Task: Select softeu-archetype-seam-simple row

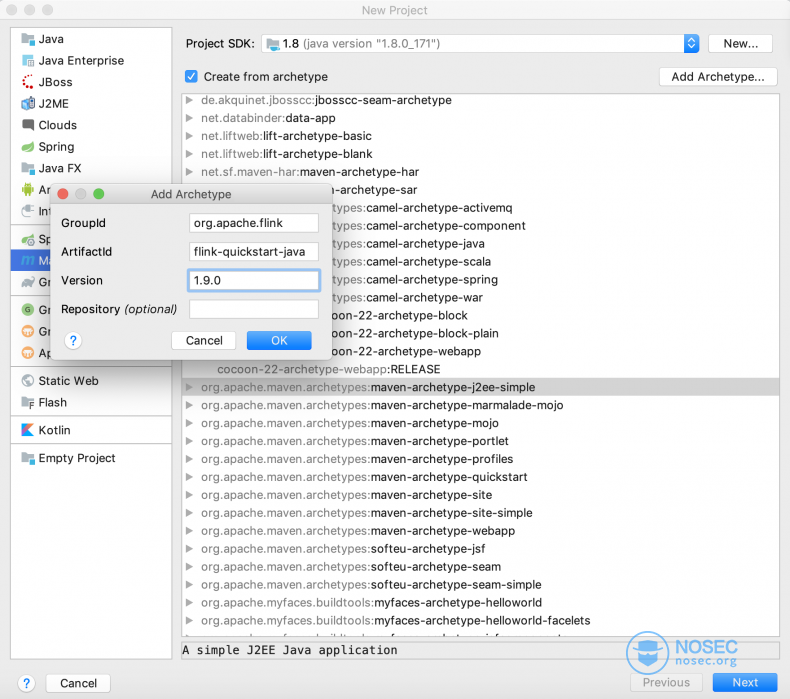Action: (x=481, y=585)
